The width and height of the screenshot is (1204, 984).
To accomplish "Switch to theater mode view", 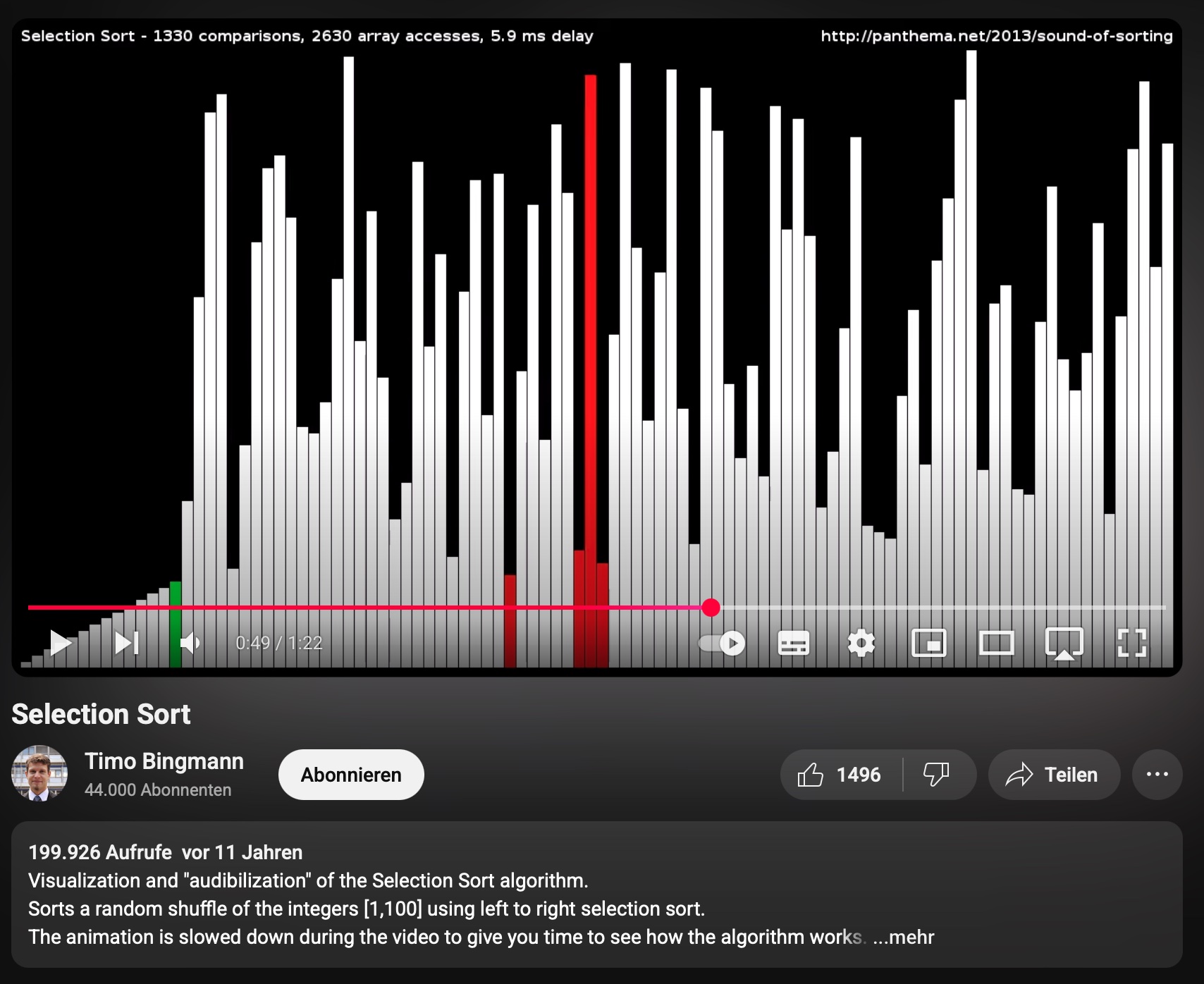I will (x=996, y=643).
